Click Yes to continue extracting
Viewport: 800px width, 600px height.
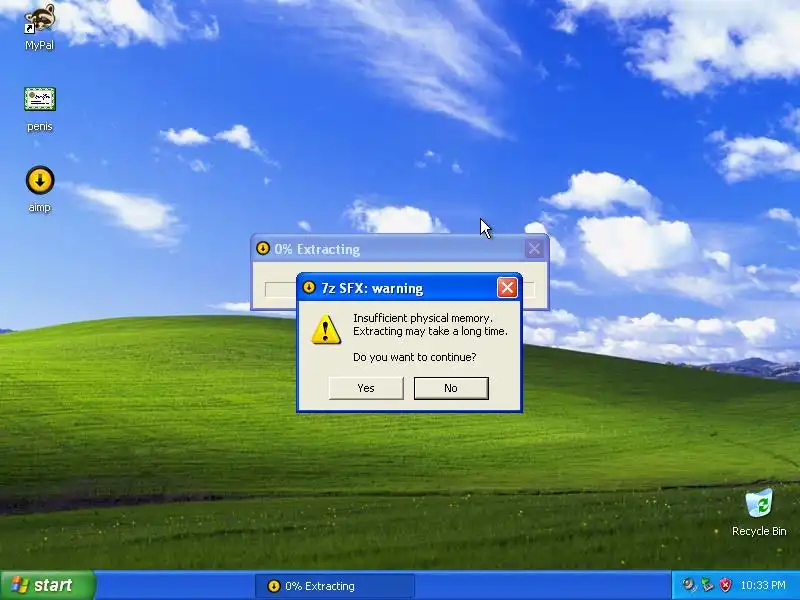pos(366,388)
